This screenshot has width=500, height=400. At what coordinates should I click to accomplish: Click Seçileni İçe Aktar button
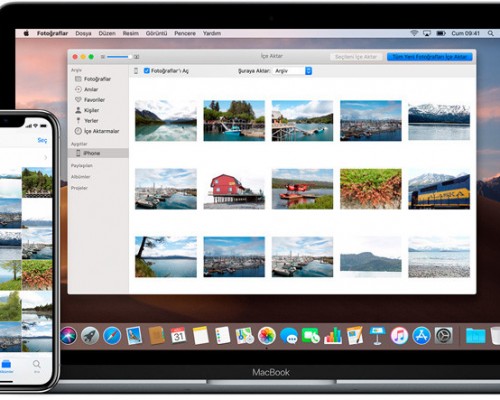(x=356, y=57)
